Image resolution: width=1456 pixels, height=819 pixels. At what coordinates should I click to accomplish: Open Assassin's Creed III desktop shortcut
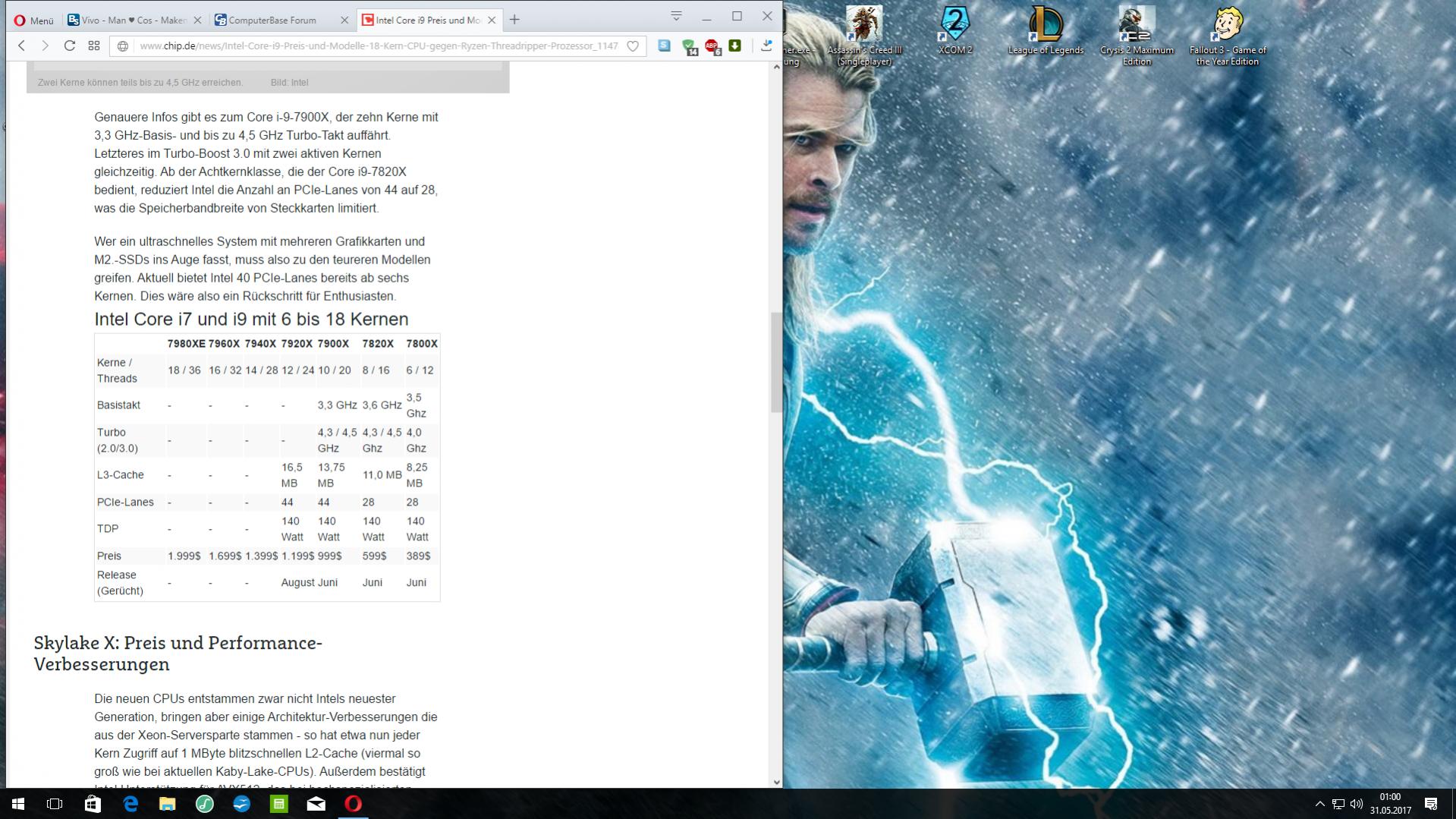(864, 35)
